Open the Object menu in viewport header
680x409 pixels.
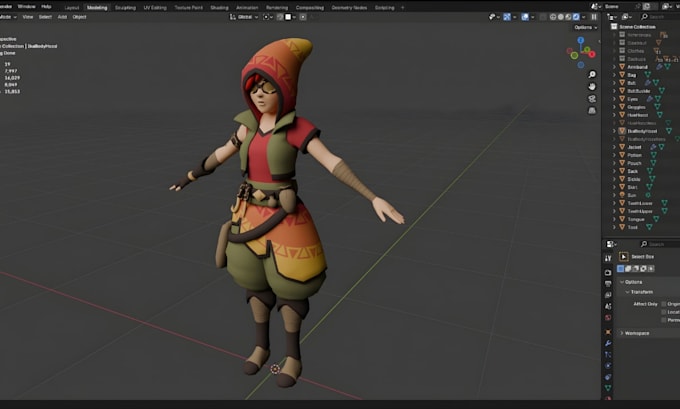tap(79, 17)
